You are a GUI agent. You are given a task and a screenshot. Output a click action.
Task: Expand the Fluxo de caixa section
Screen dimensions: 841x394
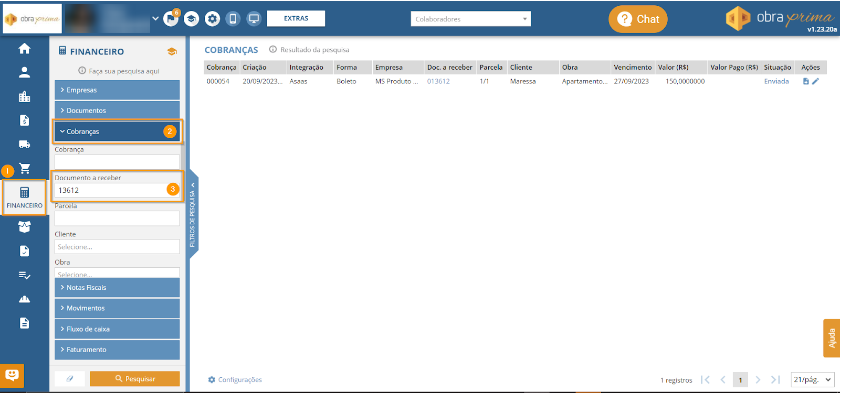117,329
